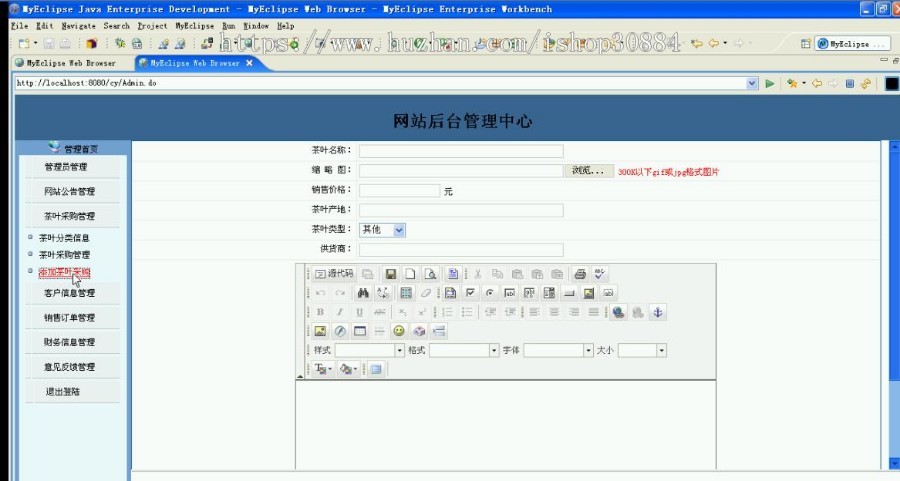This screenshot has height=481, width=900.
Task: Open the 大小 size dropdown
Action: tap(642, 350)
